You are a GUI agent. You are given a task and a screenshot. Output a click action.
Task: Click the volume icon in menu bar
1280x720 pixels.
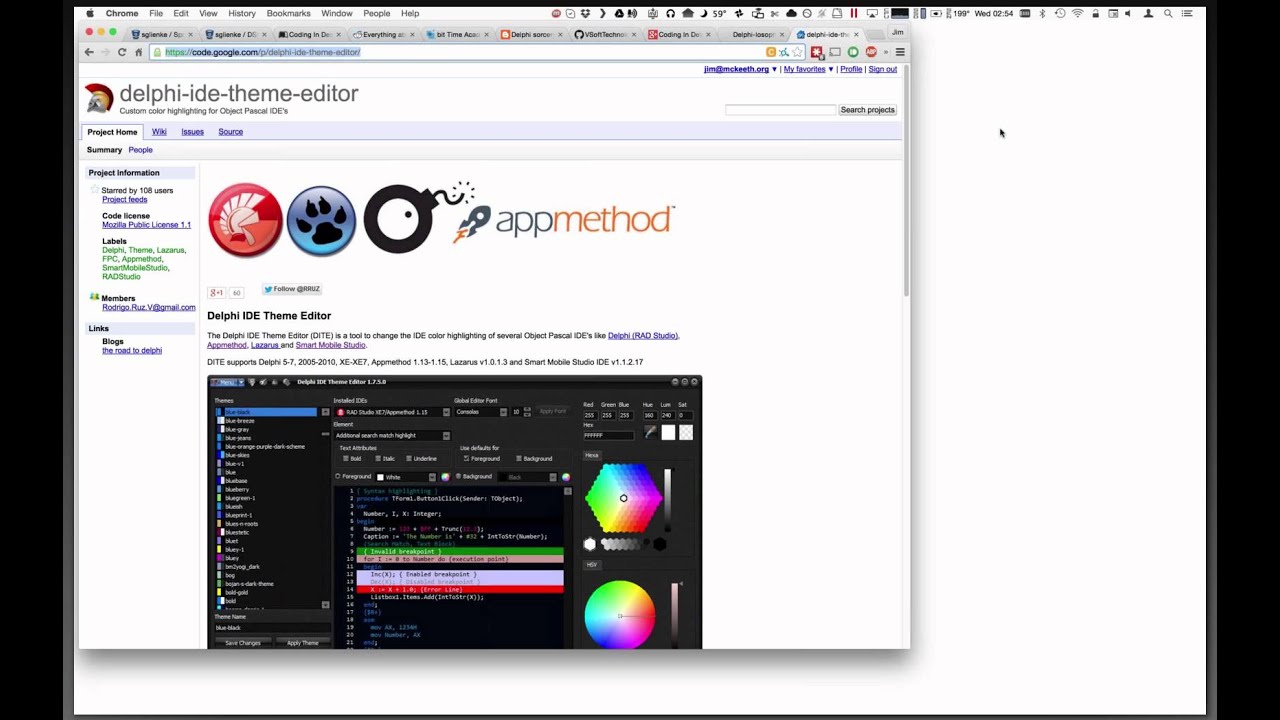pos(1128,13)
